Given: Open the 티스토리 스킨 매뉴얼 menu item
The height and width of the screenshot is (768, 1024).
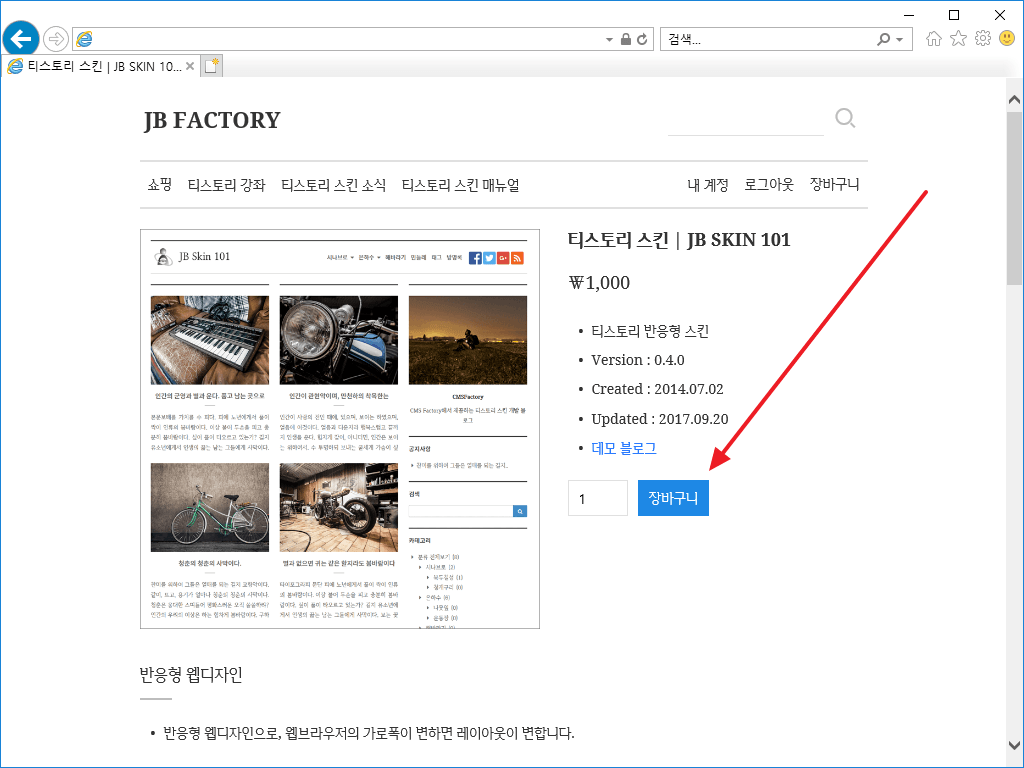Looking at the screenshot, I should pos(460,185).
